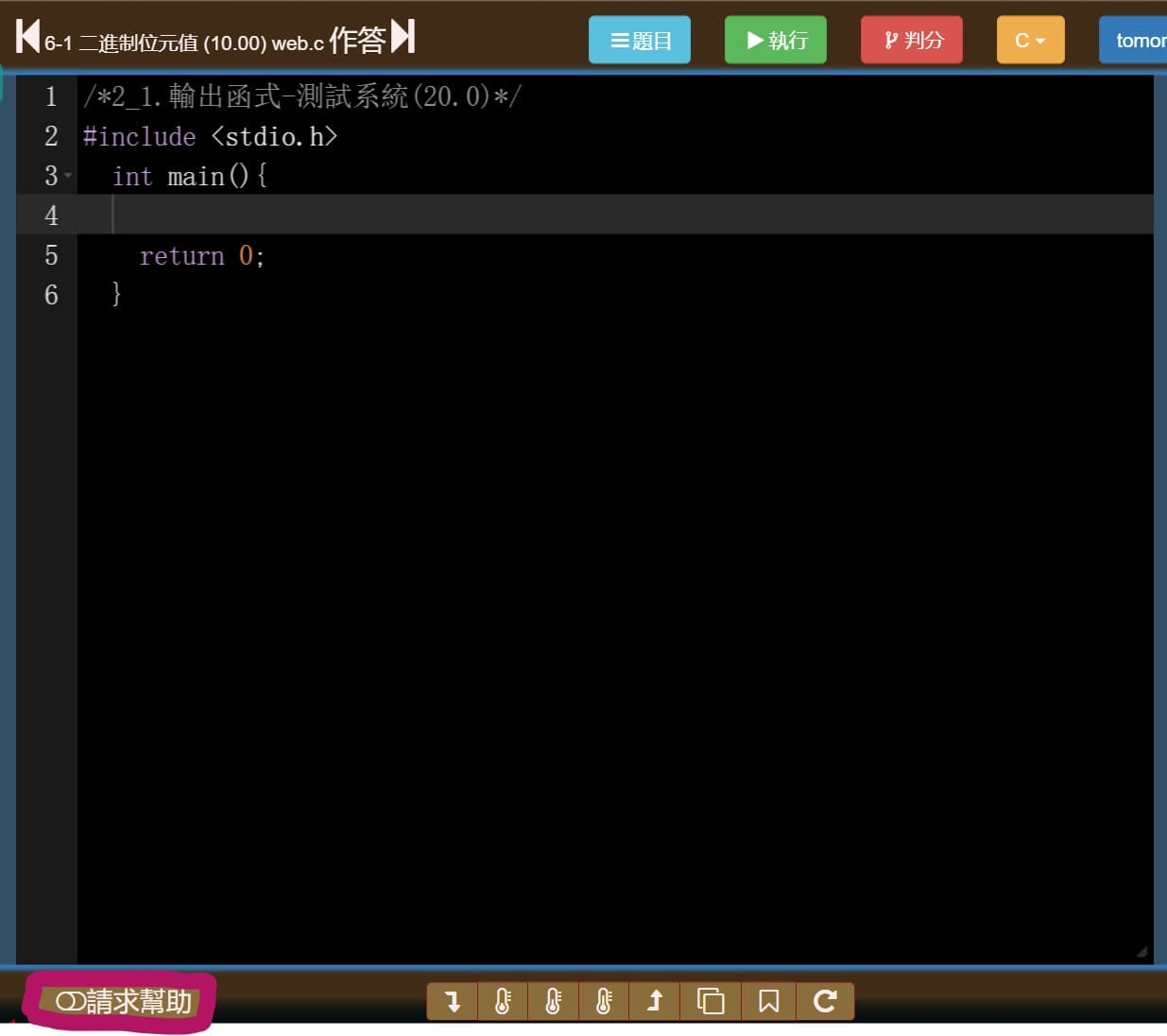The image size is (1167, 1036).
Task: Click the blue tomor user button
Action: tap(1137, 41)
